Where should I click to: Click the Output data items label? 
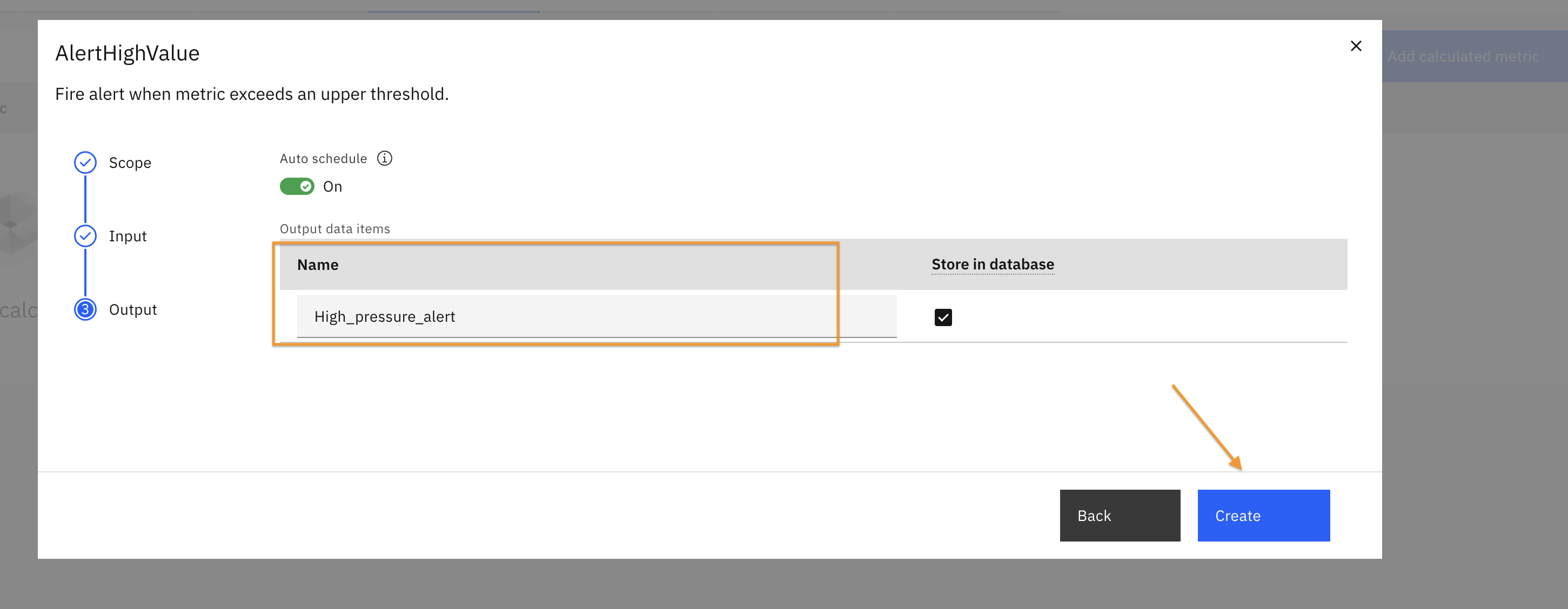point(335,229)
